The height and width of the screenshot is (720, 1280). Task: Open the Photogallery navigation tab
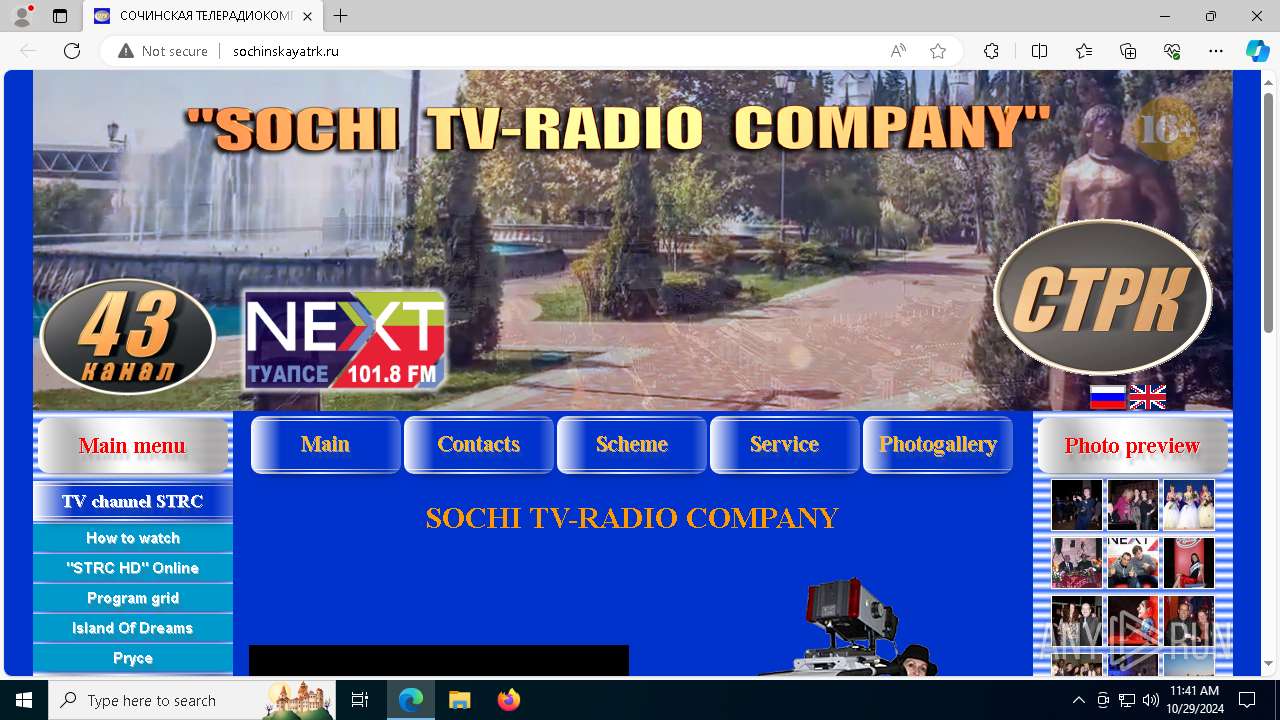[938, 444]
